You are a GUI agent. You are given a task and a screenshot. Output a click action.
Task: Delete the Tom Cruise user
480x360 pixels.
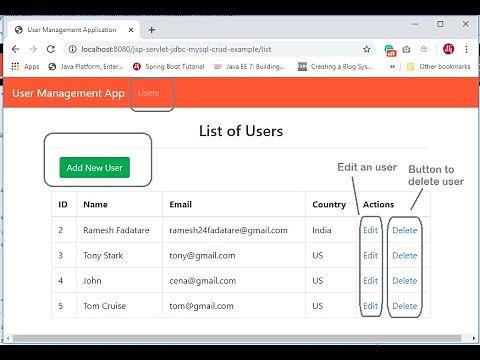[405, 306]
